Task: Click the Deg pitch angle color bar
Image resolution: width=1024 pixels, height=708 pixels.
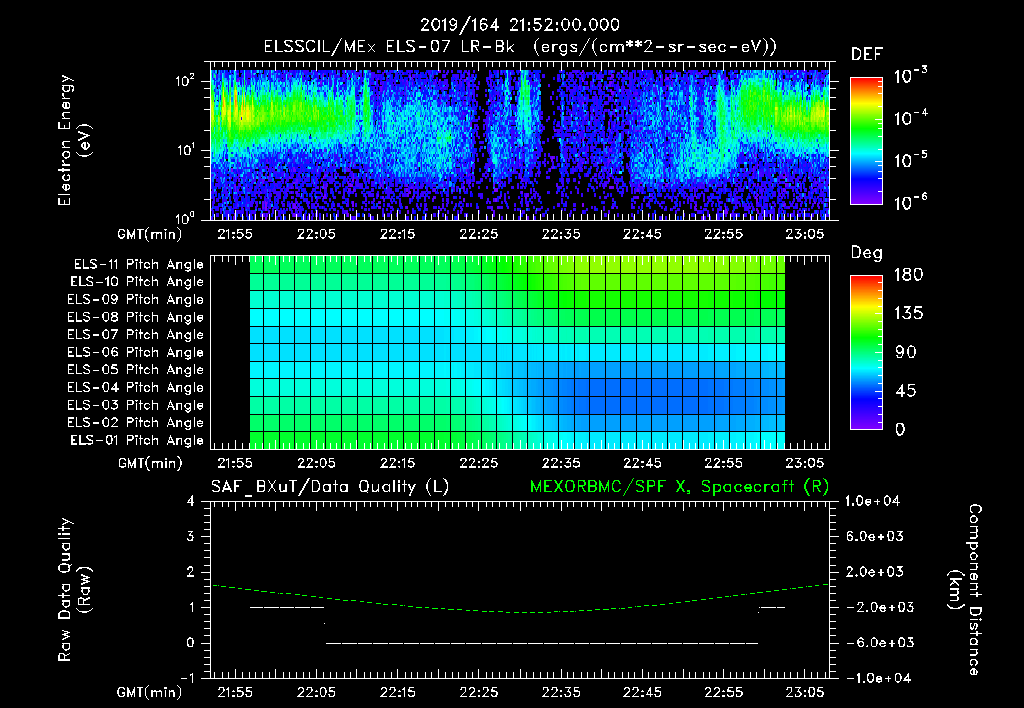Action: pyautogui.click(x=866, y=352)
